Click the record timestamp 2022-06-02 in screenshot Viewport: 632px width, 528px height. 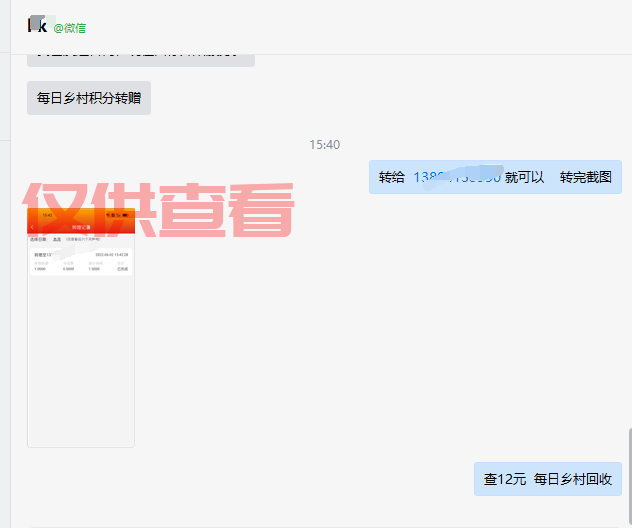coord(111,255)
